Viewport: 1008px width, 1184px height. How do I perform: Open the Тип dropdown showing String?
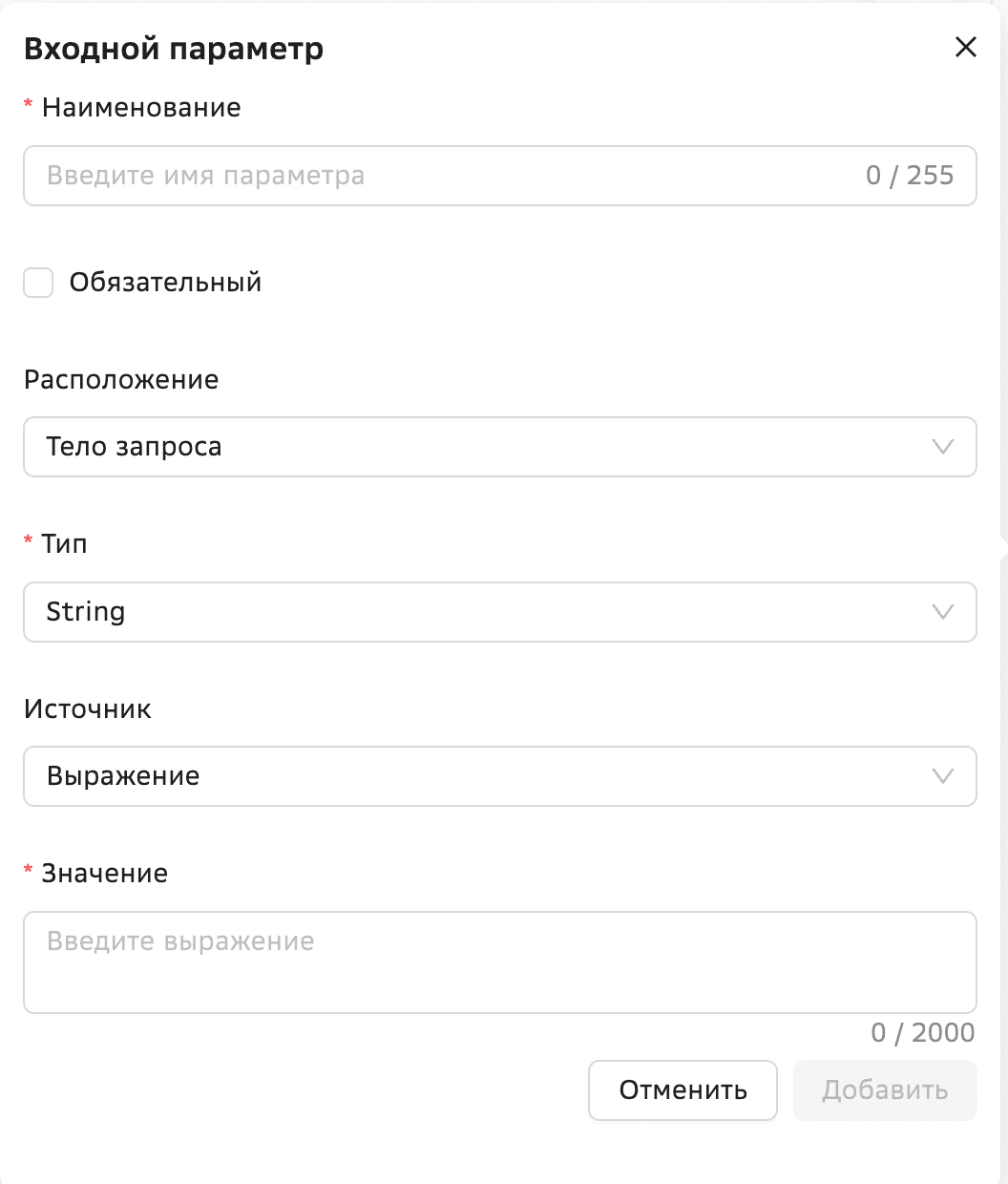tap(477, 612)
